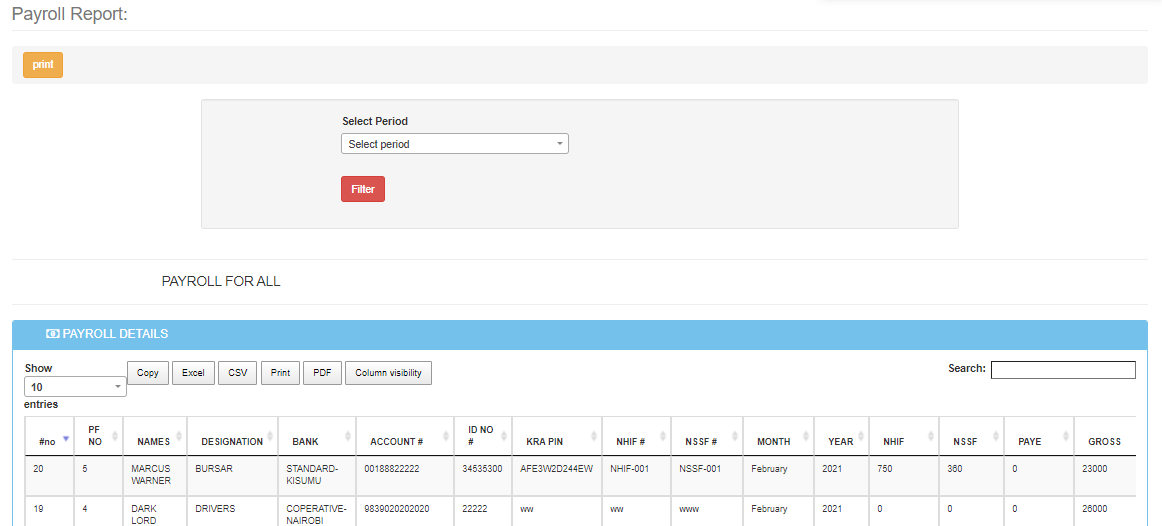Click the money icon in Payroll Details header
This screenshot has width=1162, height=526.
[53, 334]
